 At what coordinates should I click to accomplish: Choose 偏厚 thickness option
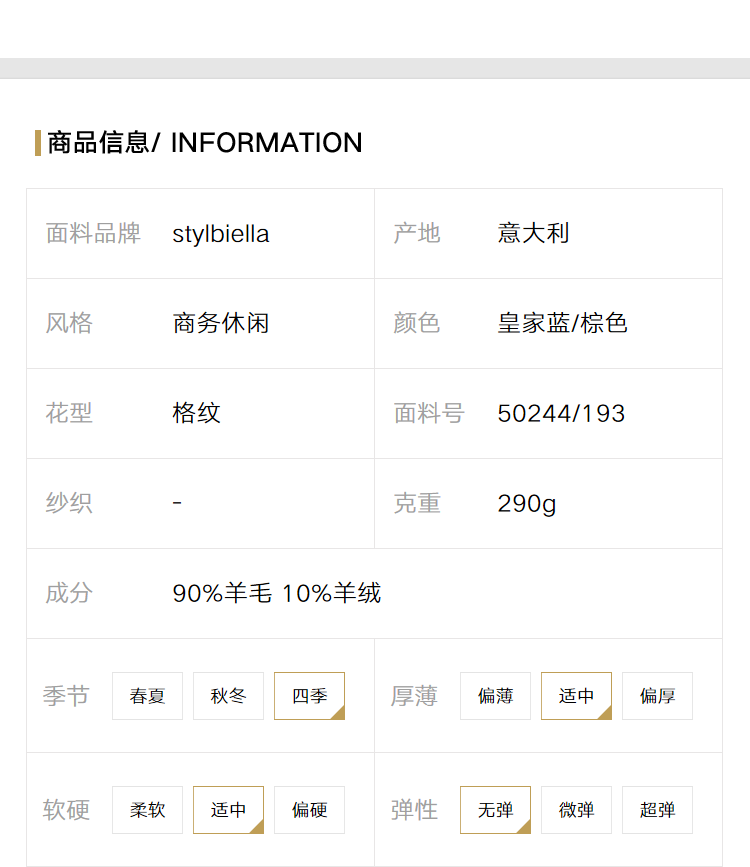[x=657, y=696]
